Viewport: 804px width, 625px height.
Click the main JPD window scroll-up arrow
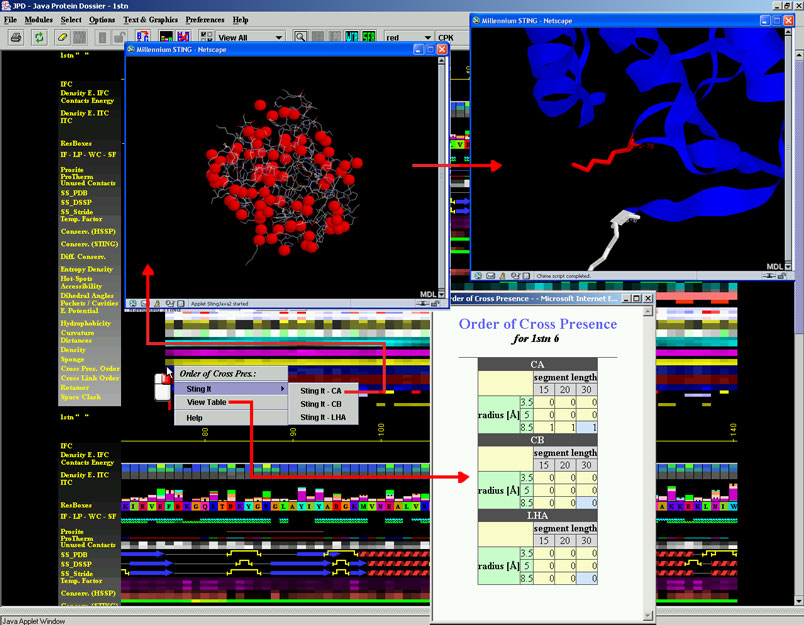[799, 54]
